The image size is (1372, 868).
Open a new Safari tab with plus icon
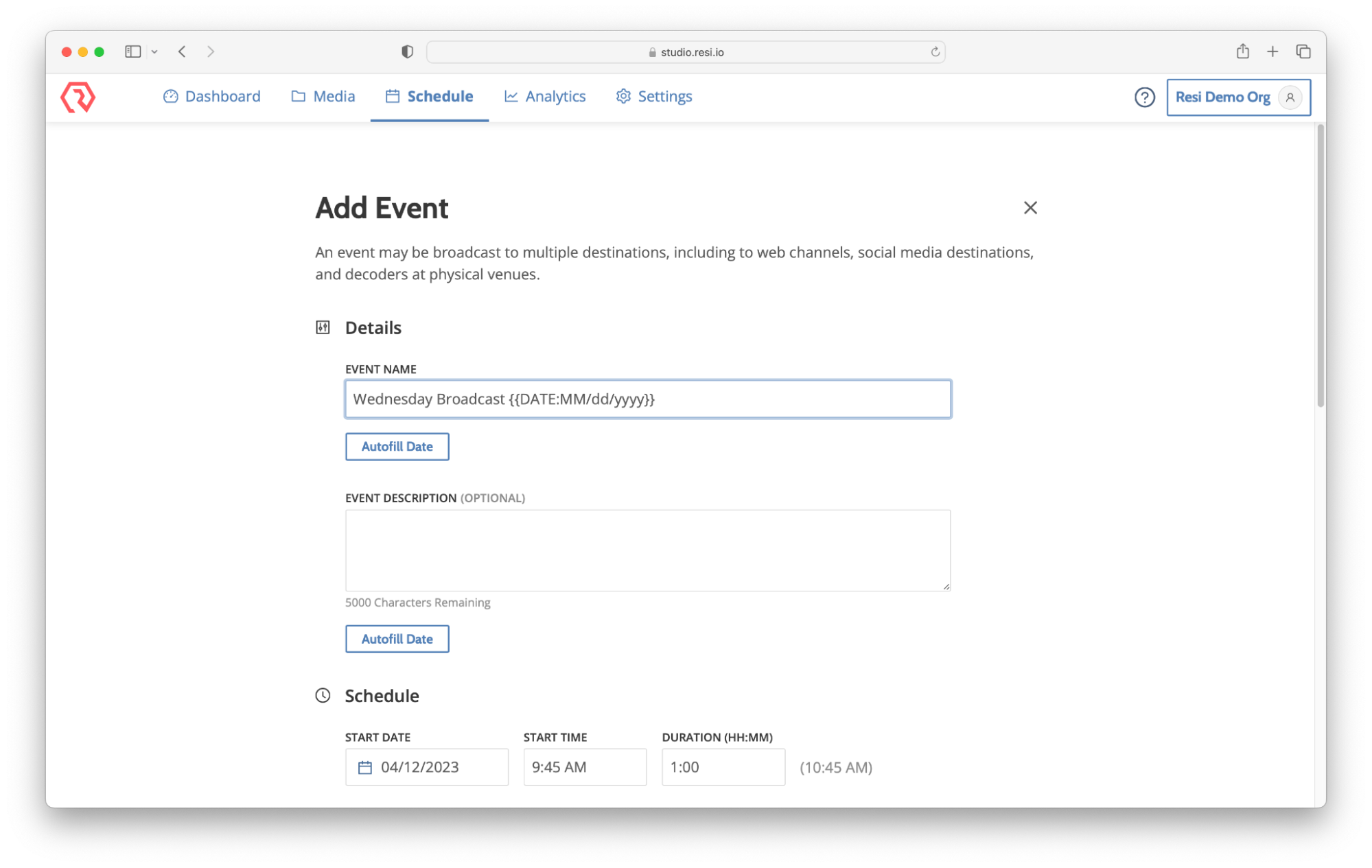(x=1272, y=51)
